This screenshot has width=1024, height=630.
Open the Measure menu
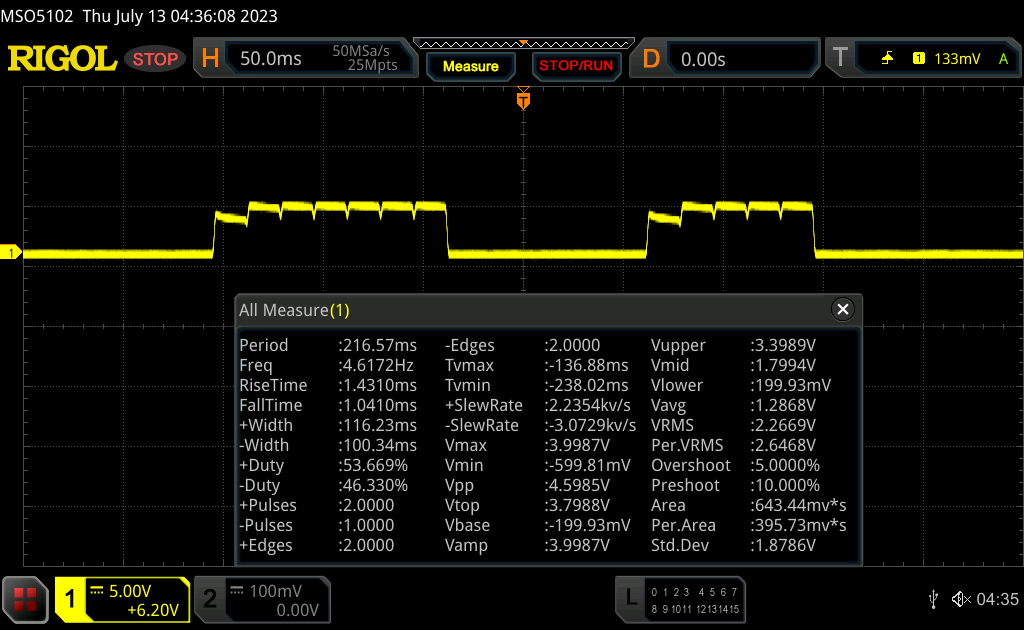click(x=470, y=66)
